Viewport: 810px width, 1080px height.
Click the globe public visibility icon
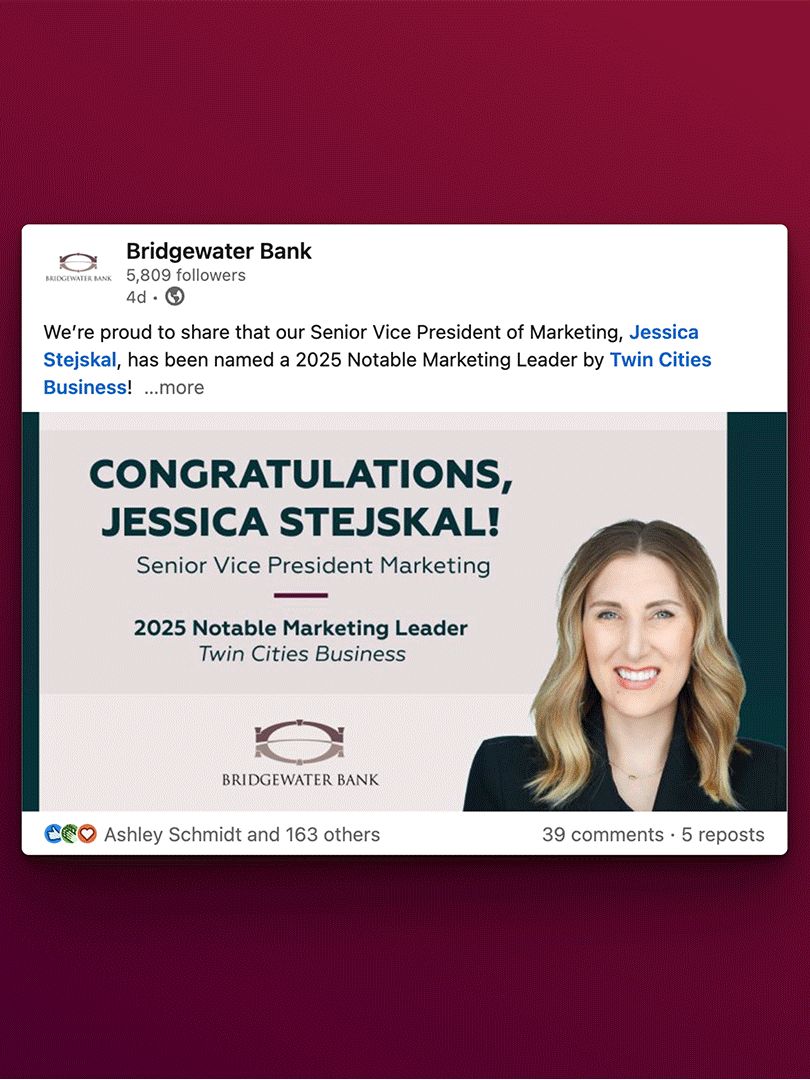tap(175, 297)
